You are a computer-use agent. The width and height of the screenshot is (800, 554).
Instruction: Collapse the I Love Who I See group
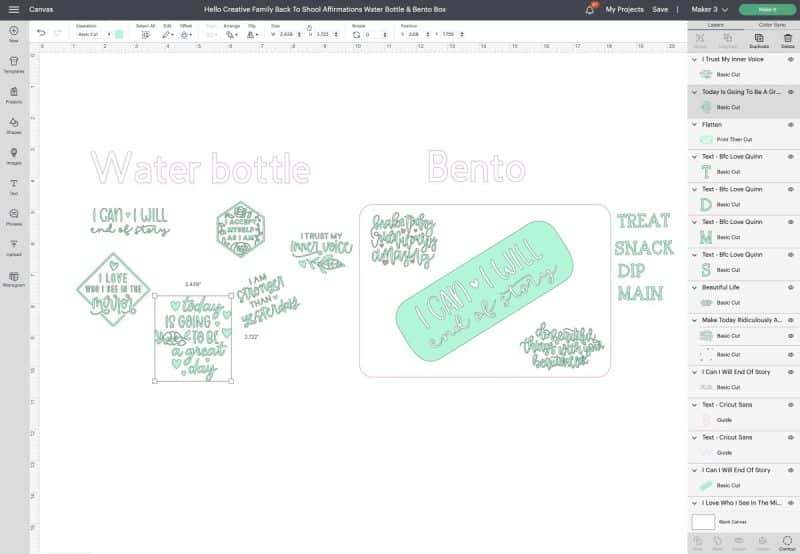(x=694, y=503)
